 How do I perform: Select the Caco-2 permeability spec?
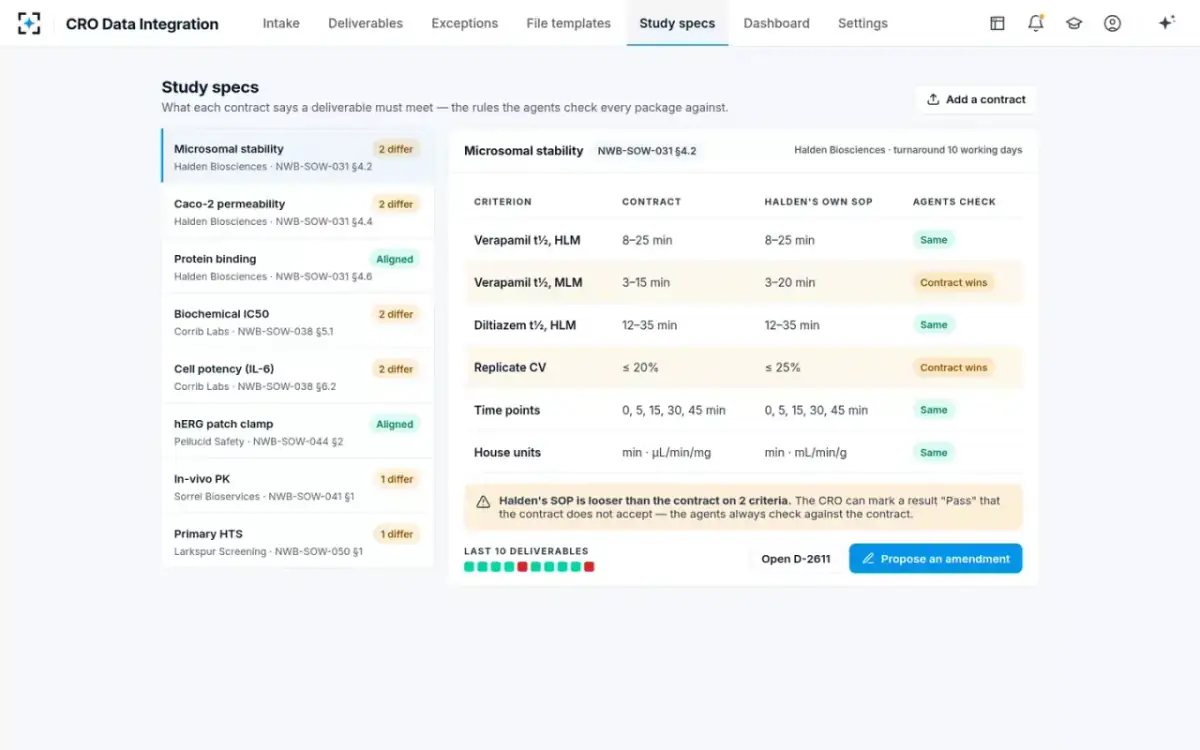tap(298, 211)
